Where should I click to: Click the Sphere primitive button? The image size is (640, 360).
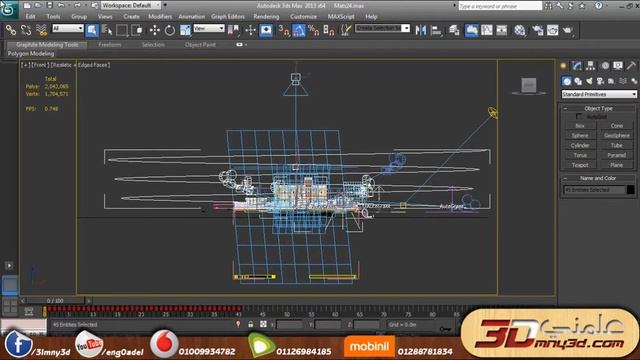(x=580, y=136)
